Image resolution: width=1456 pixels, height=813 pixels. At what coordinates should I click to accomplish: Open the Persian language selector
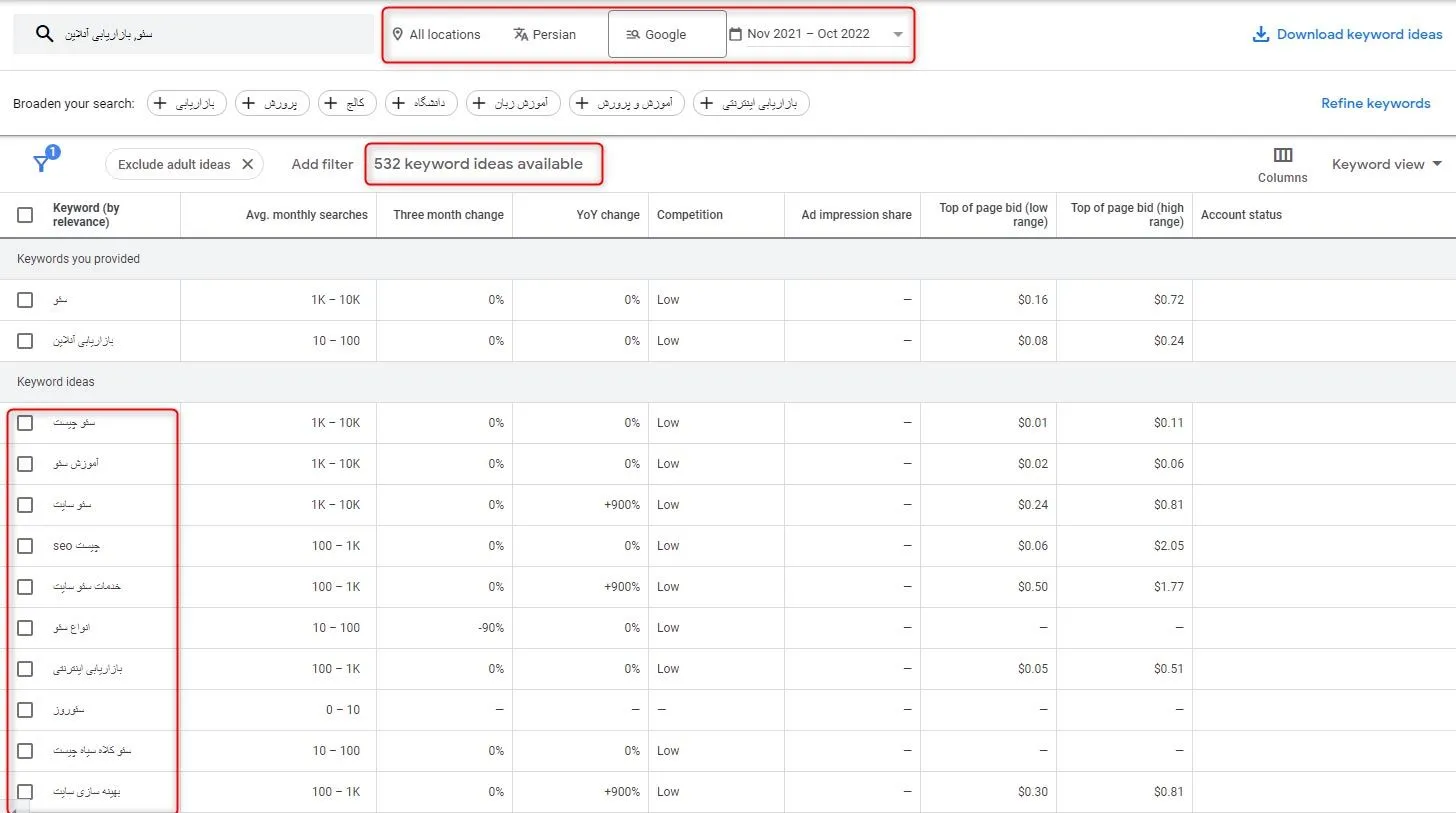pyautogui.click(x=544, y=34)
